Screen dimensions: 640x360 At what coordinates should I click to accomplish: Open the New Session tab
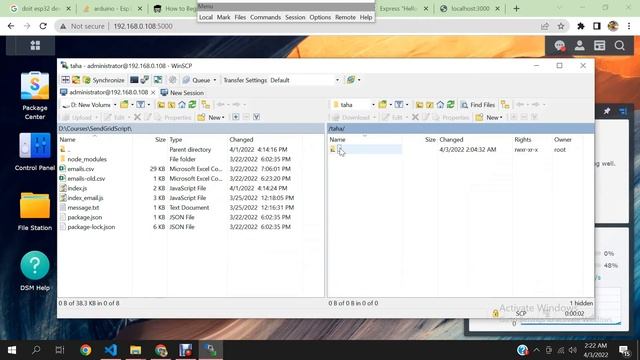[182, 93]
